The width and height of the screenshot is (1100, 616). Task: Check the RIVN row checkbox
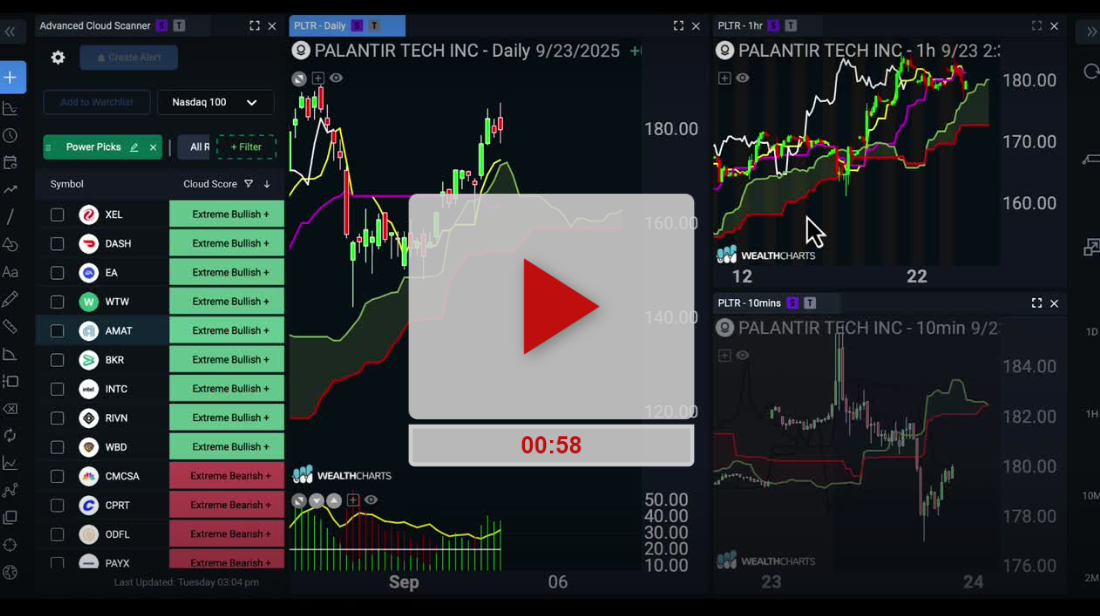pyautogui.click(x=58, y=418)
